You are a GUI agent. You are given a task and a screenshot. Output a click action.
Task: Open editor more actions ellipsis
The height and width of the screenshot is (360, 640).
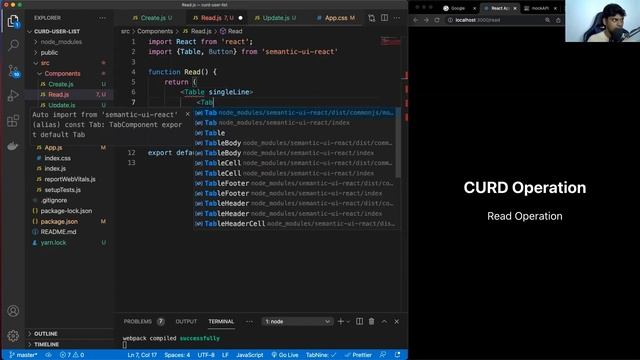click(397, 18)
